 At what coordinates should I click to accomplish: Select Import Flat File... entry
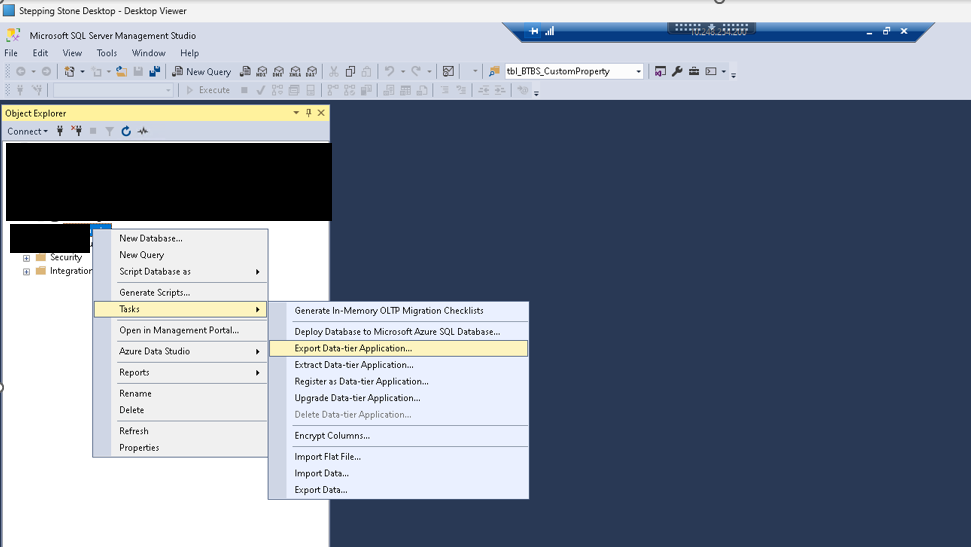click(399, 457)
